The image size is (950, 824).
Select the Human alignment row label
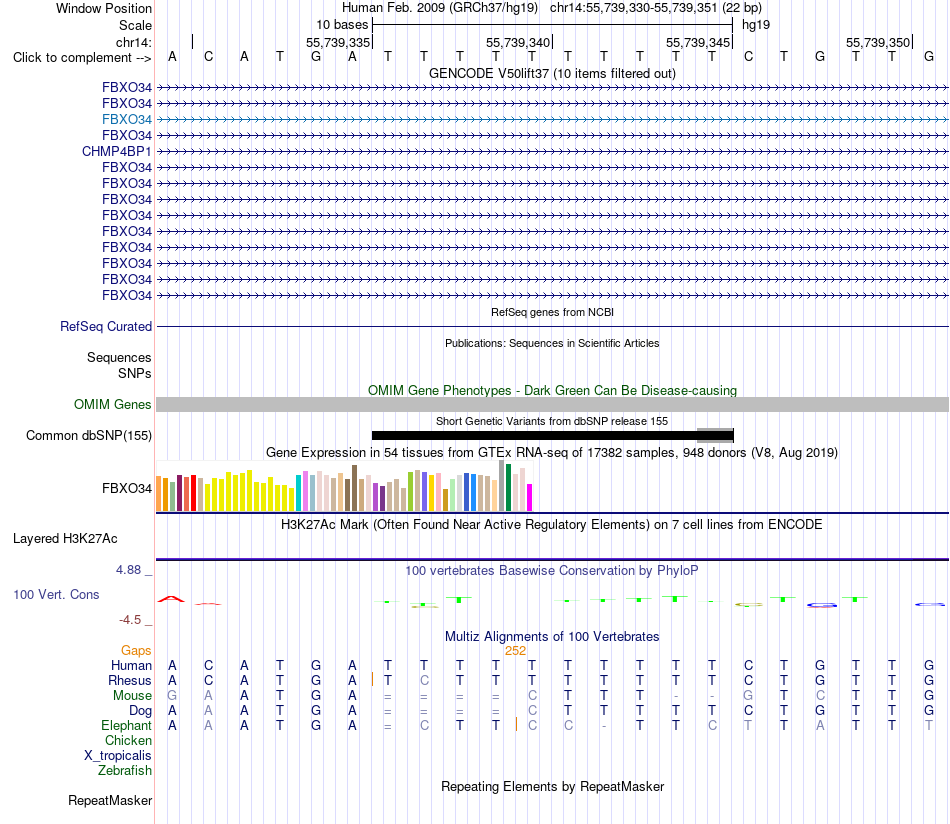pos(131,665)
